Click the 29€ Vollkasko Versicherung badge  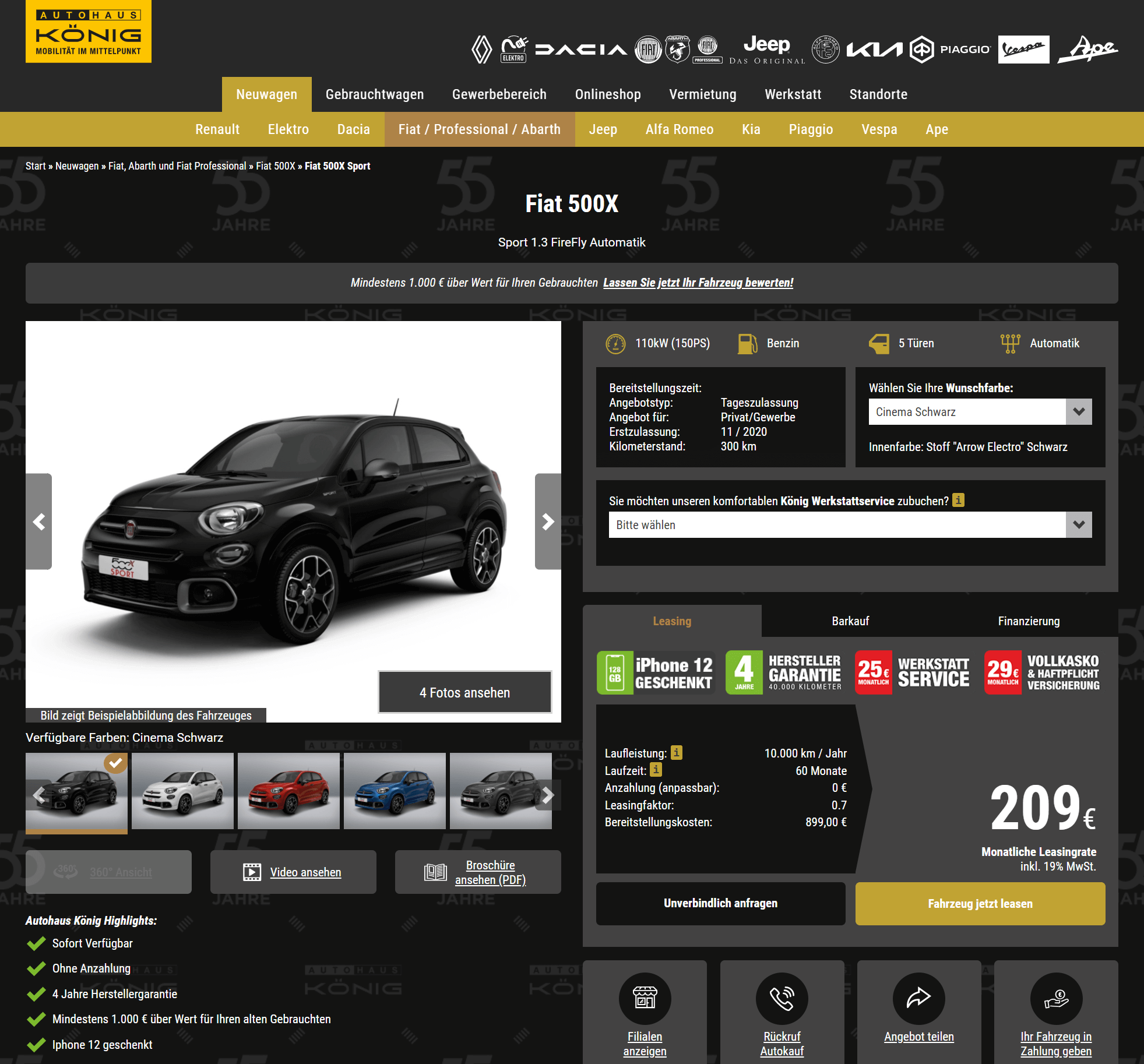pyautogui.click(x=1043, y=672)
